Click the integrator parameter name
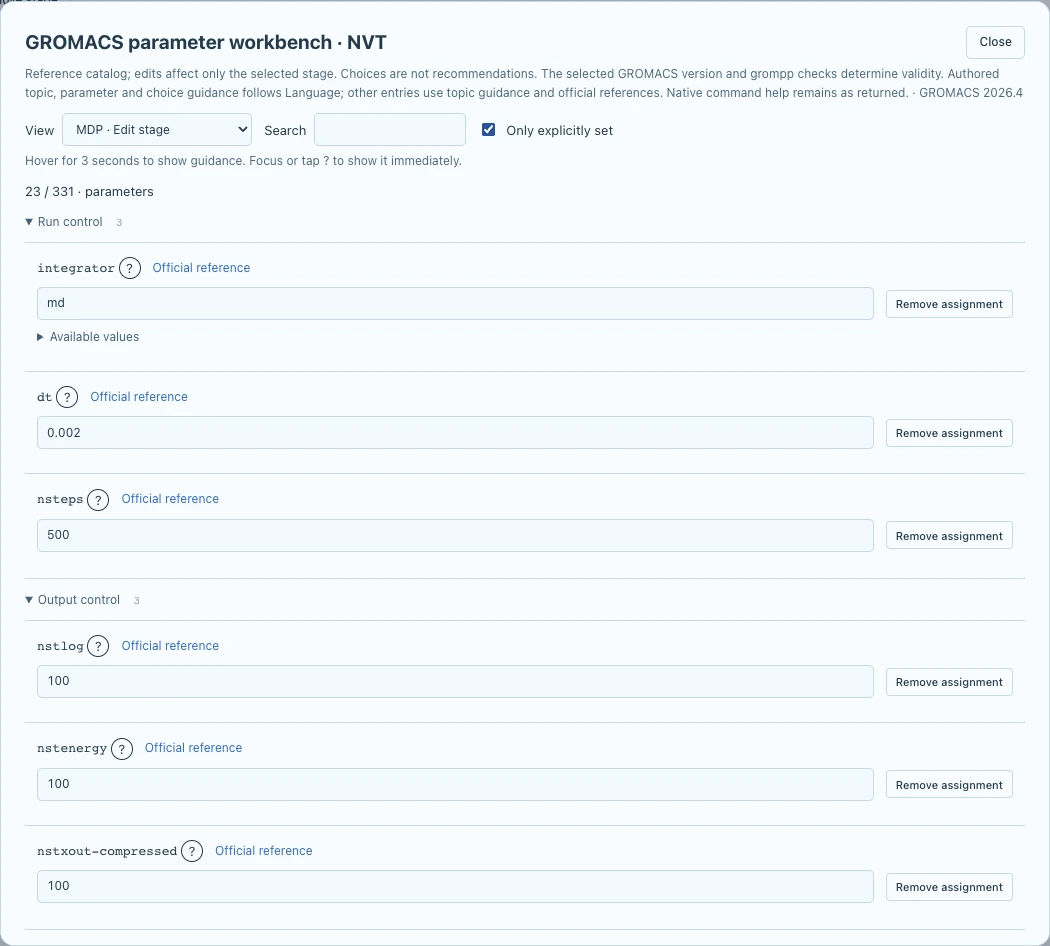This screenshot has width=1050, height=946. point(76,268)
